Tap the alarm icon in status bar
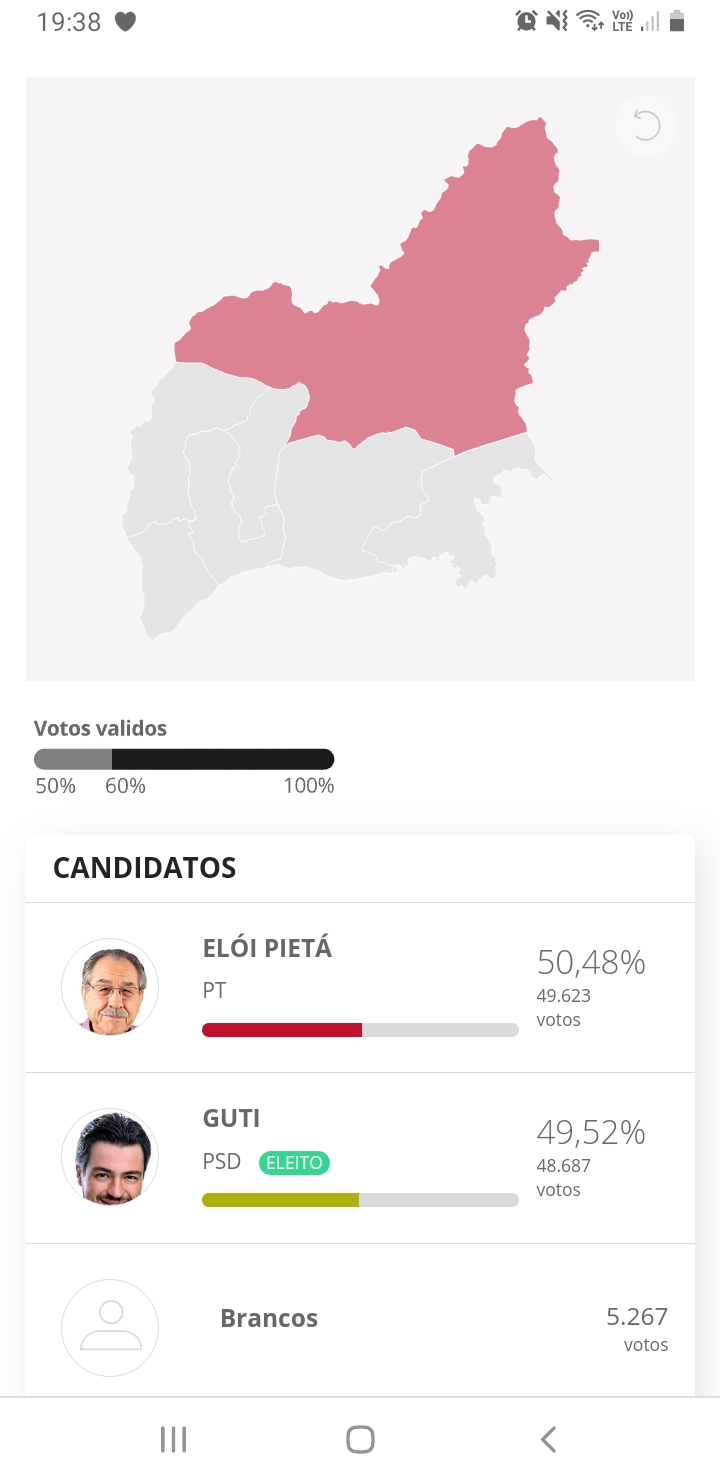Image resolution: width=720 pixels, height=1480 pixels. point(526,21)
